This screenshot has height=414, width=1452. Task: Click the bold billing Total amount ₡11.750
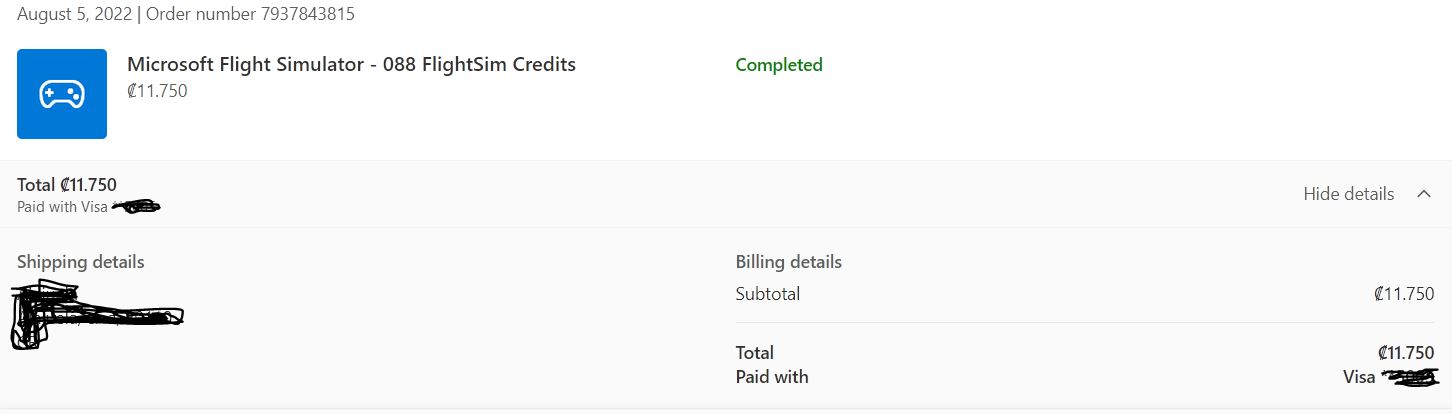tap(1405, 352)
